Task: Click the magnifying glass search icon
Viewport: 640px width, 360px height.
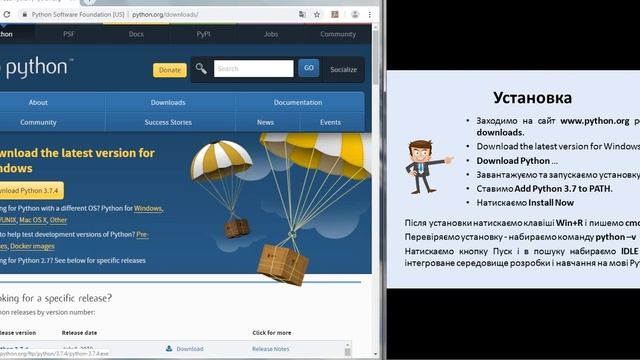Action: click(x=201, y=69)
